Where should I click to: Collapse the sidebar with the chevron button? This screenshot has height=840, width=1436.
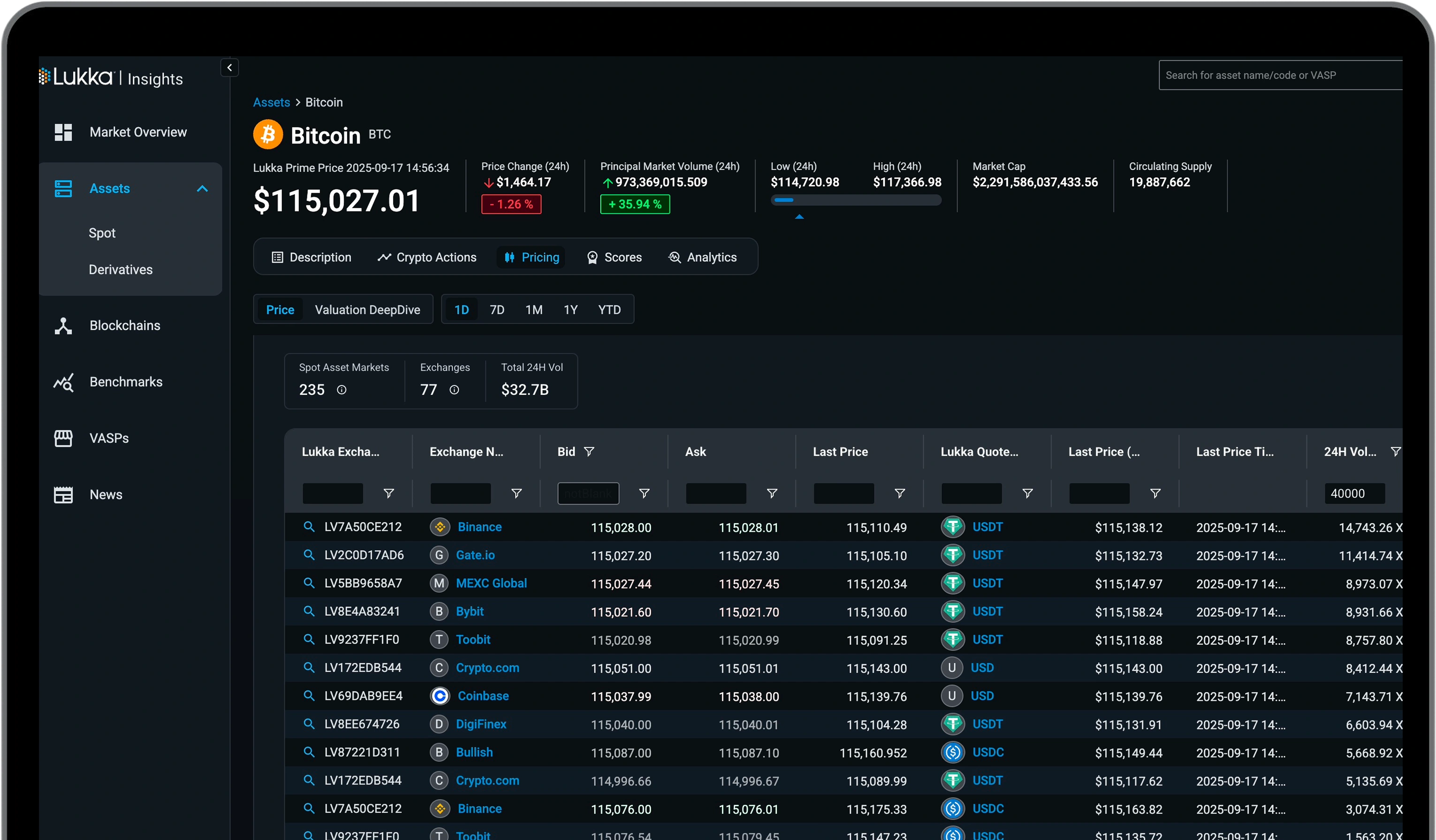(229, 67)
